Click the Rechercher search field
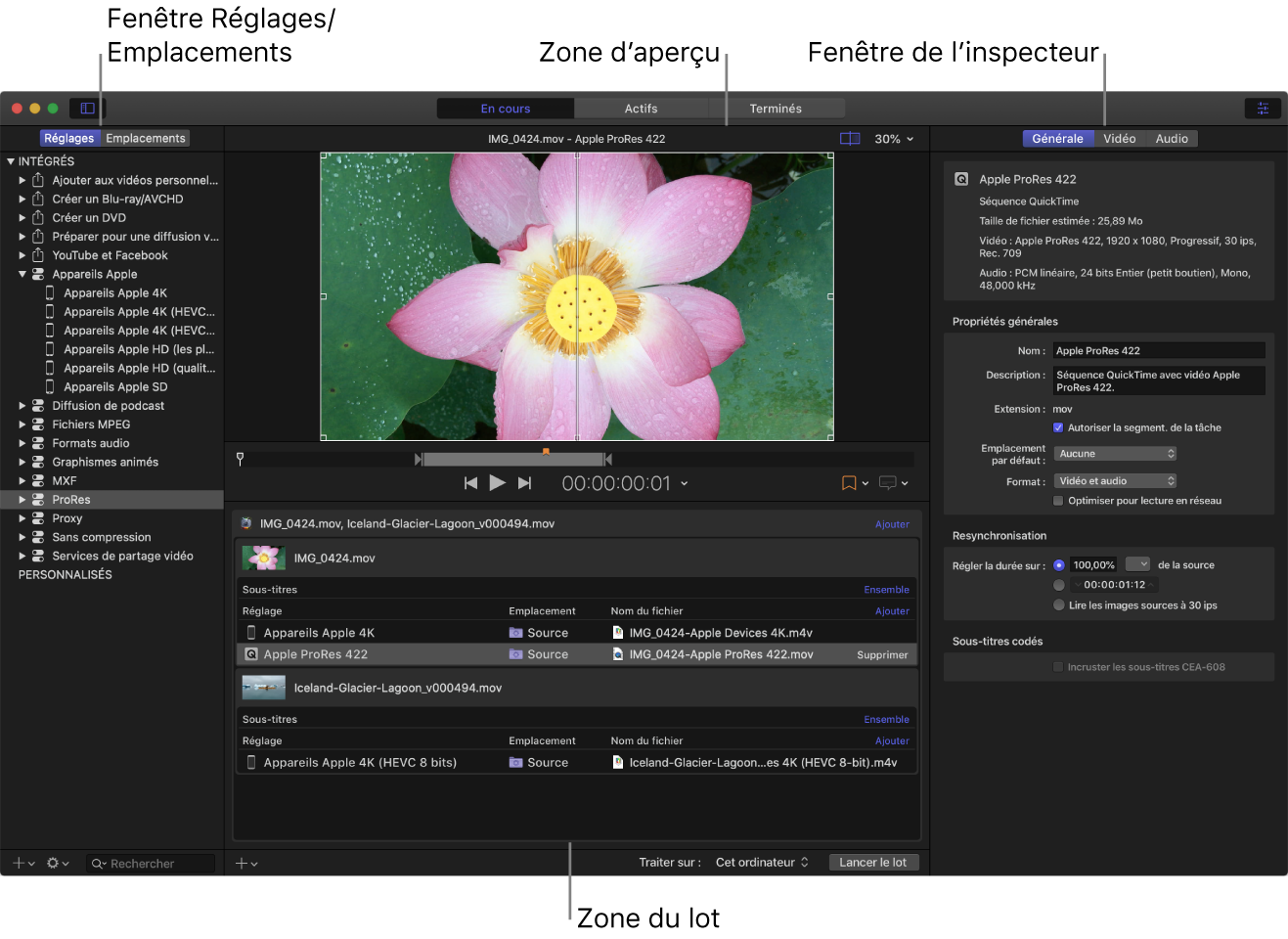1288x939 pixels. click(x=151, y=864)
